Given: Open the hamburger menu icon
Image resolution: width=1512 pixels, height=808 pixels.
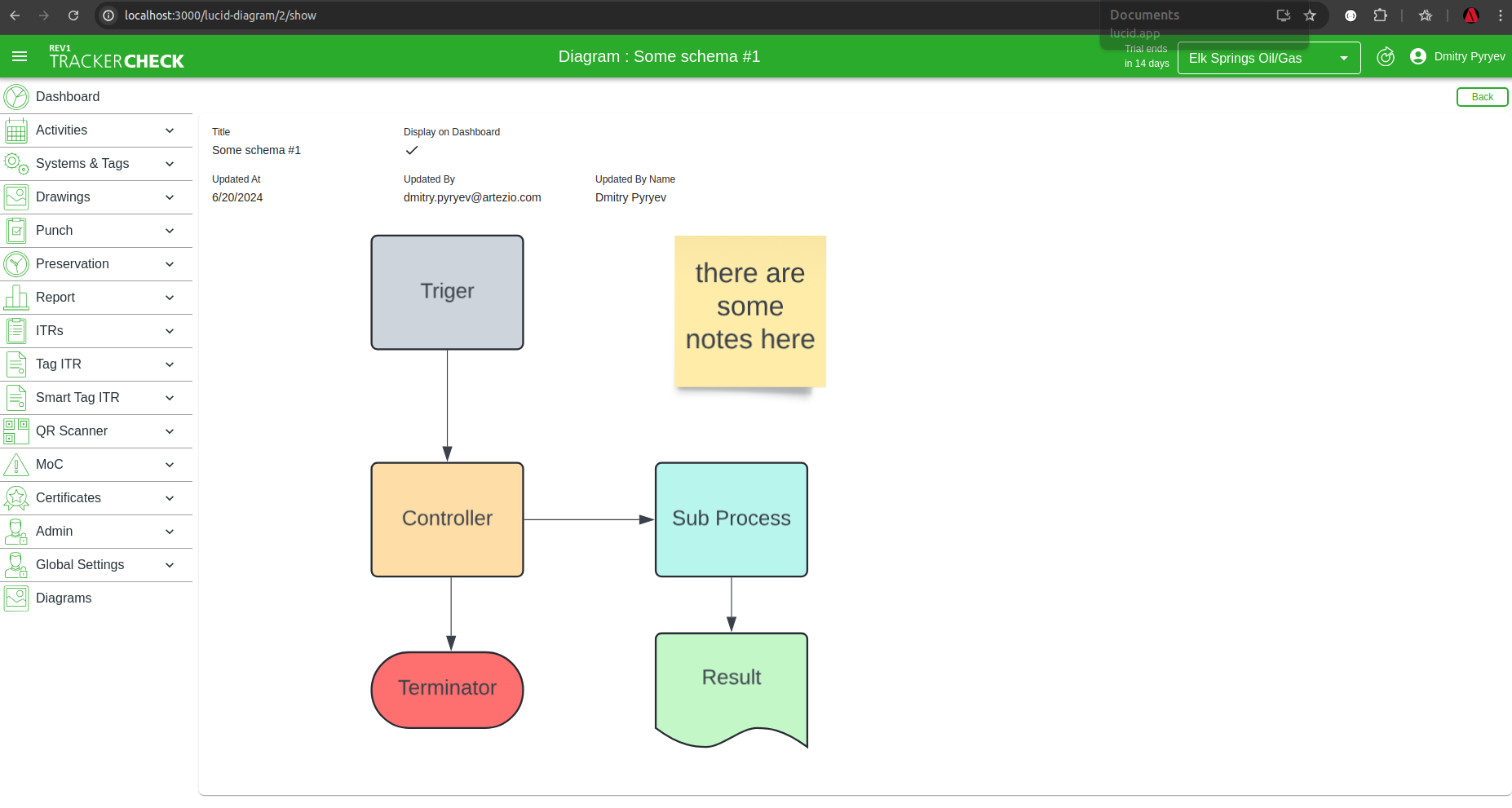Looking at the screenshot, I should (20, 56).
